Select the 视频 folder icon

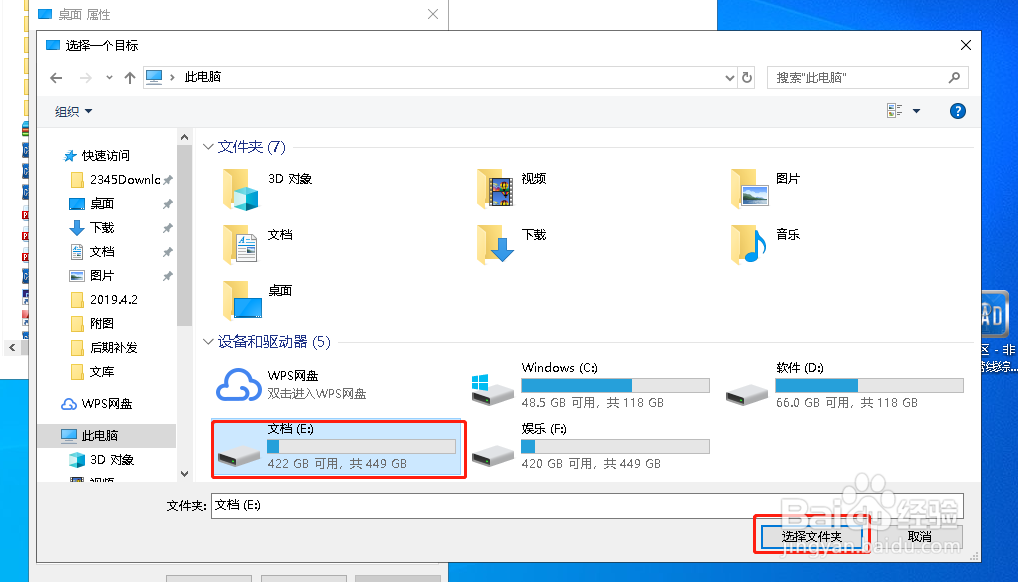coord(495,189)
